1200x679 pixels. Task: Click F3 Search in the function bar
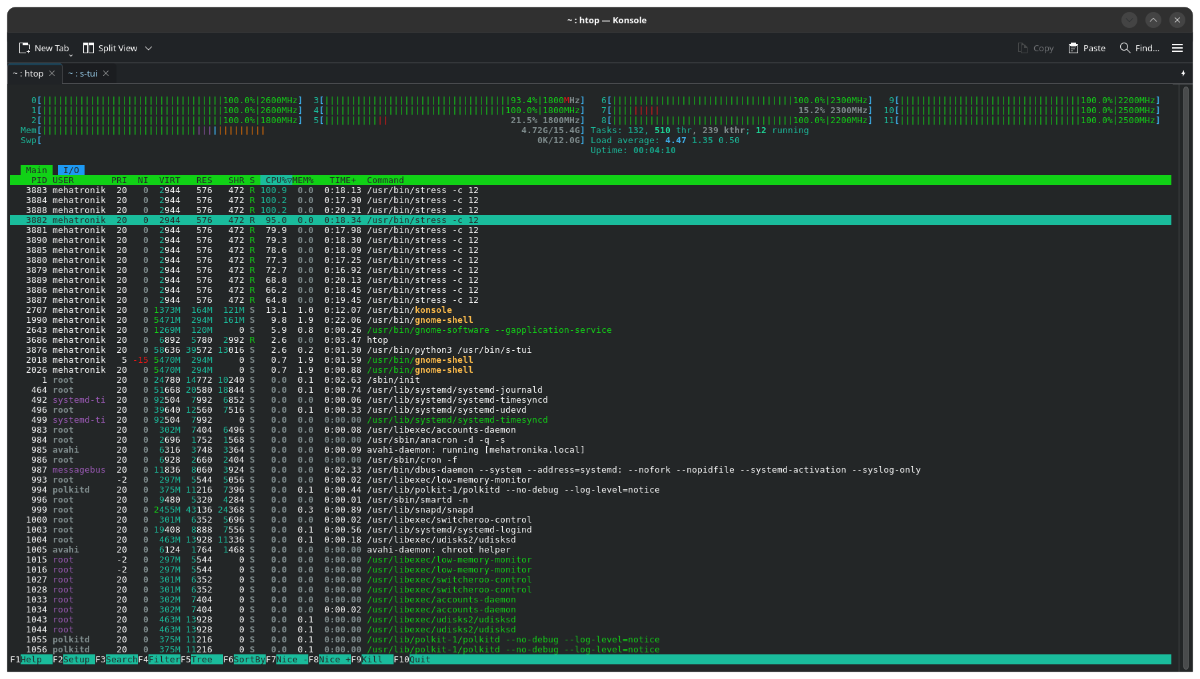tap(115, 660)
